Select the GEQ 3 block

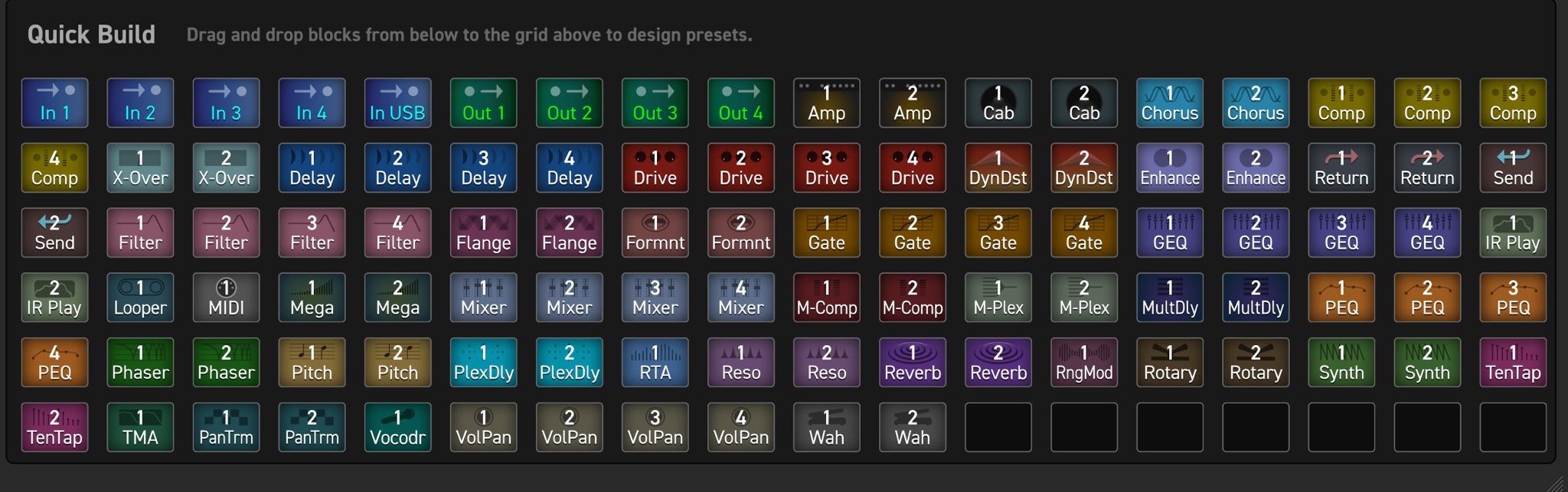[x=1341, y=233]
